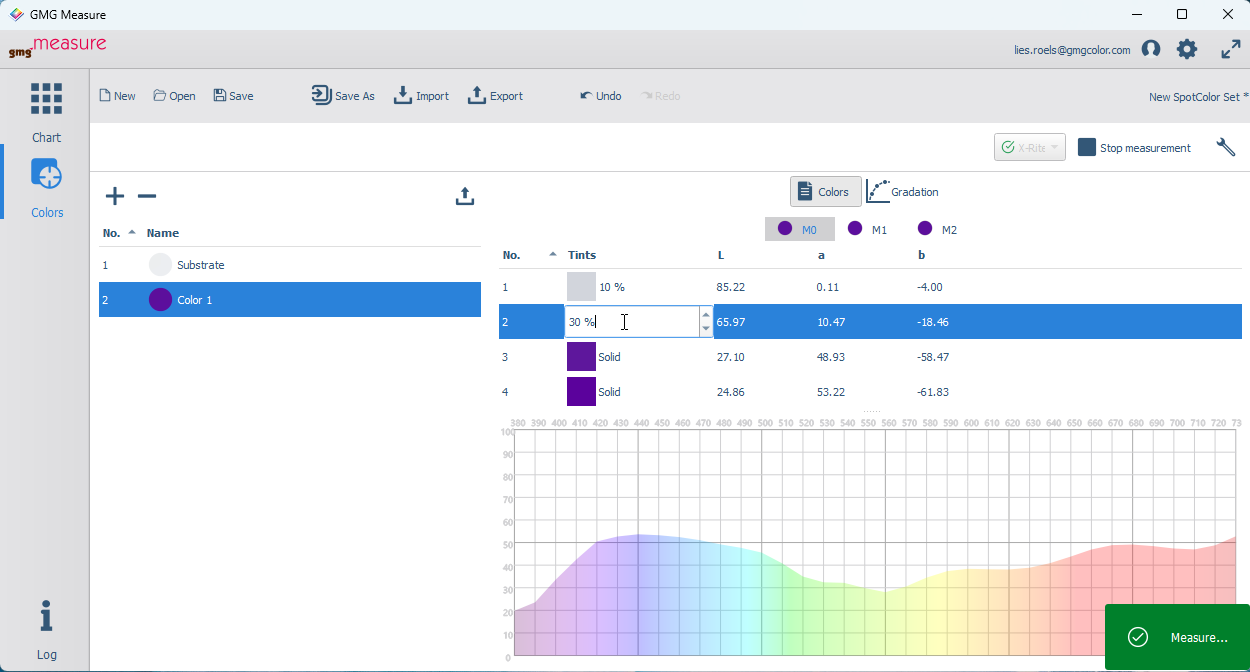Toggle fullscreen expand arrows icon

[1231, 49]
